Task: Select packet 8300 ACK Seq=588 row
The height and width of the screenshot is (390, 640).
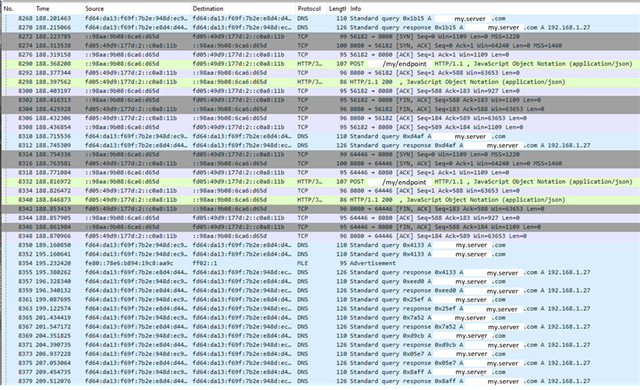Action: point(320,91)
